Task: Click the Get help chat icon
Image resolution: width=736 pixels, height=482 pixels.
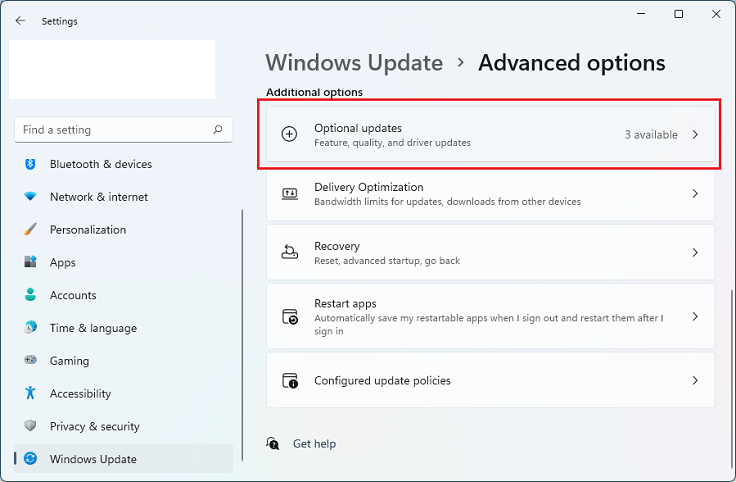Action: 273,443
